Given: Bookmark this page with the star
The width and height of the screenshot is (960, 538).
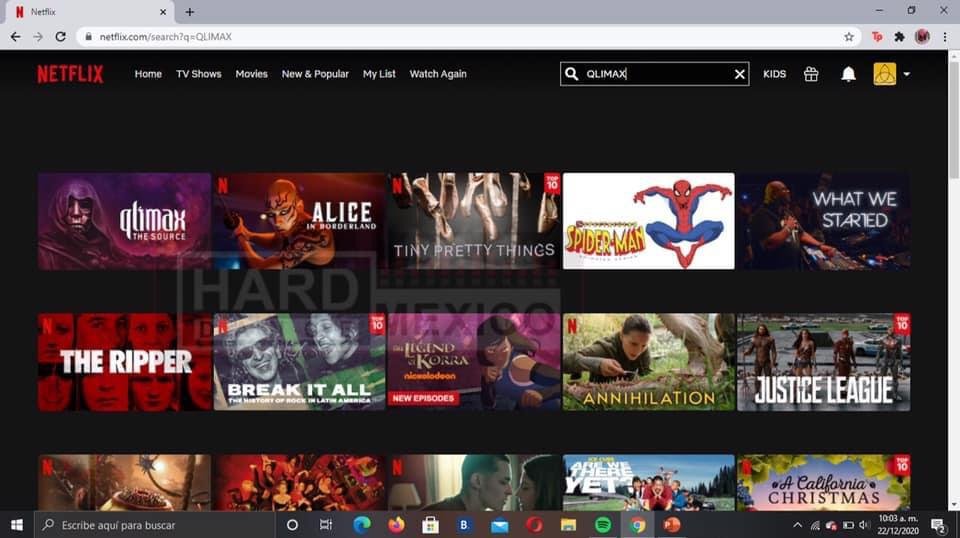Looking at the screenshot, I should 849,37.
